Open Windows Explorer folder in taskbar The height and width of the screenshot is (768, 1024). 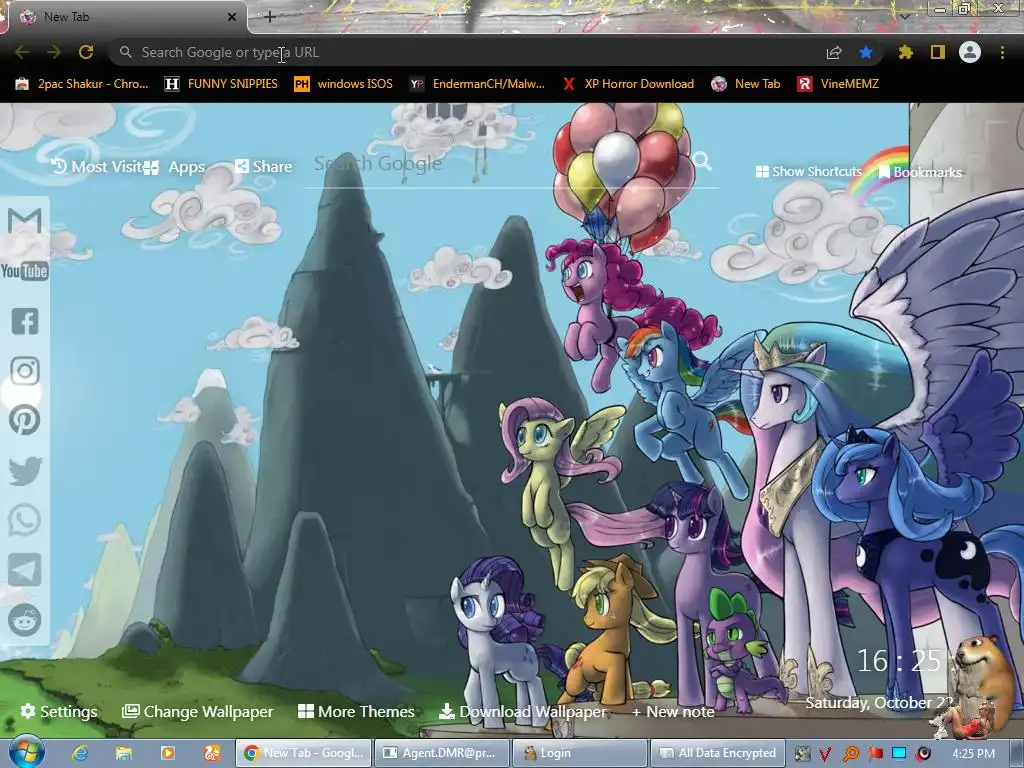[124, 753]
